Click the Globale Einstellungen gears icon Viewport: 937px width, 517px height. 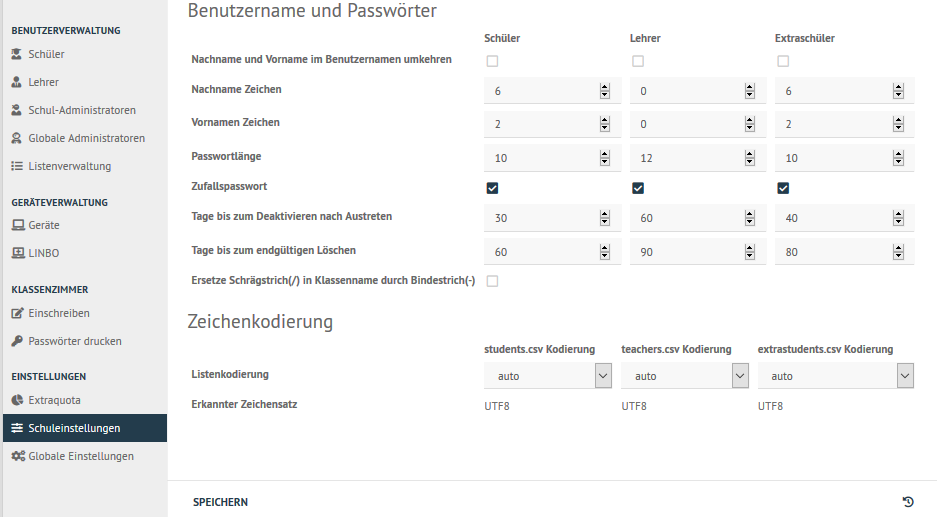18,456
